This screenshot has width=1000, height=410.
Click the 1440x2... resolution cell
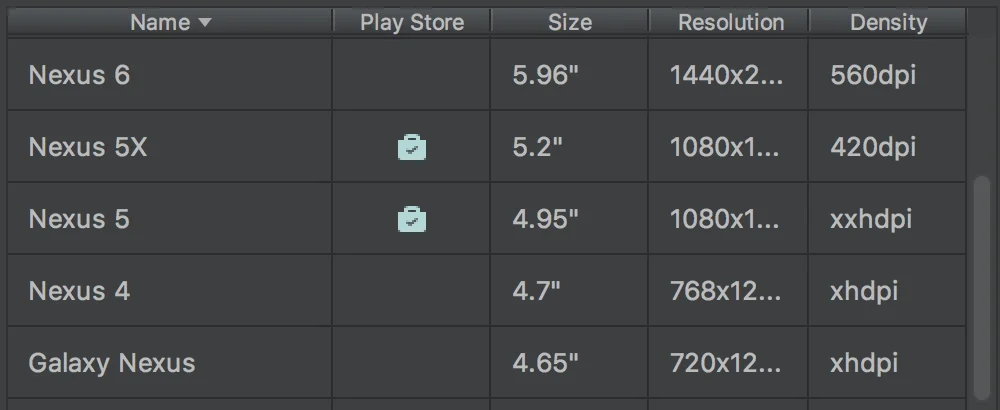click(728, 75)
